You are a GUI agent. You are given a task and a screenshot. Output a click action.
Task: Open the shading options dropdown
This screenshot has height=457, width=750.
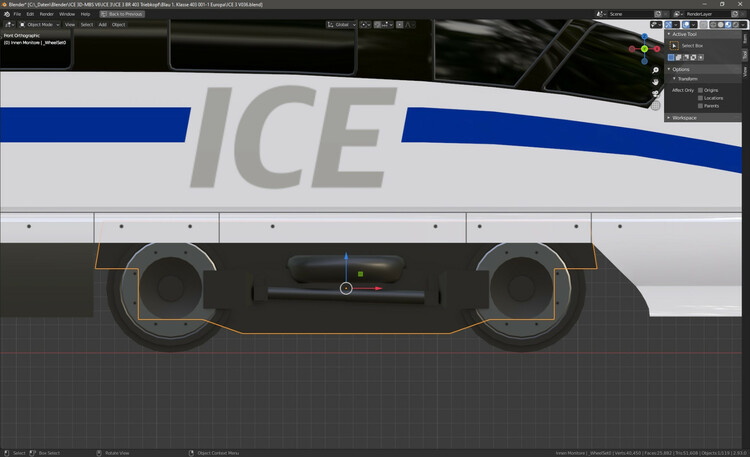pos(743,24)
